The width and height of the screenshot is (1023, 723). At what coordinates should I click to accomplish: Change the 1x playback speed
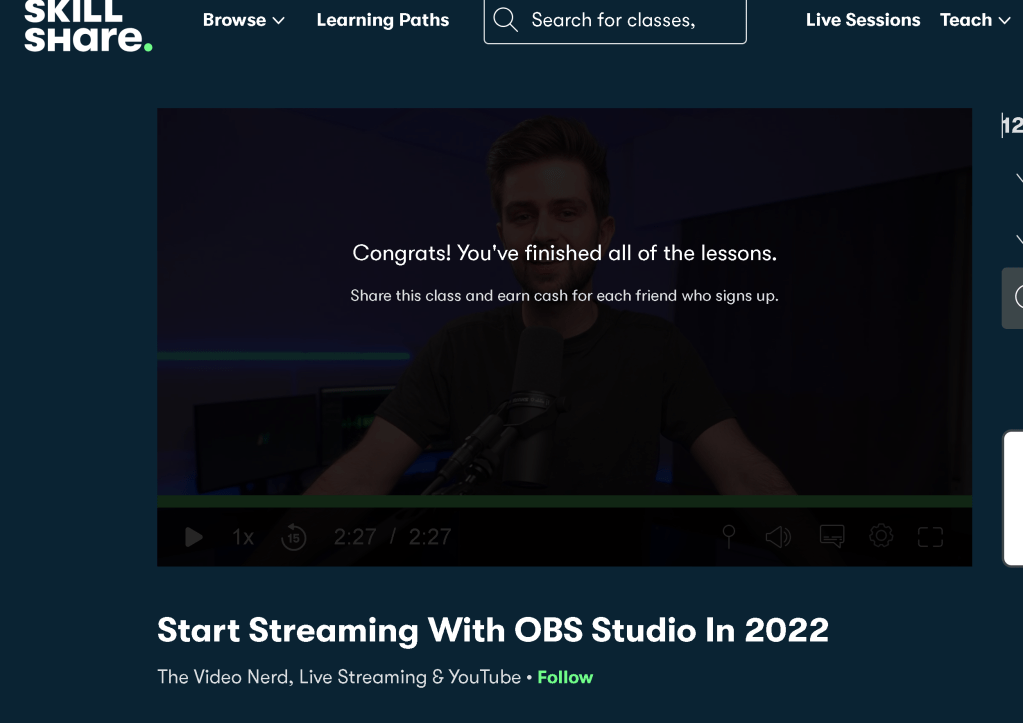pos(243,537)
